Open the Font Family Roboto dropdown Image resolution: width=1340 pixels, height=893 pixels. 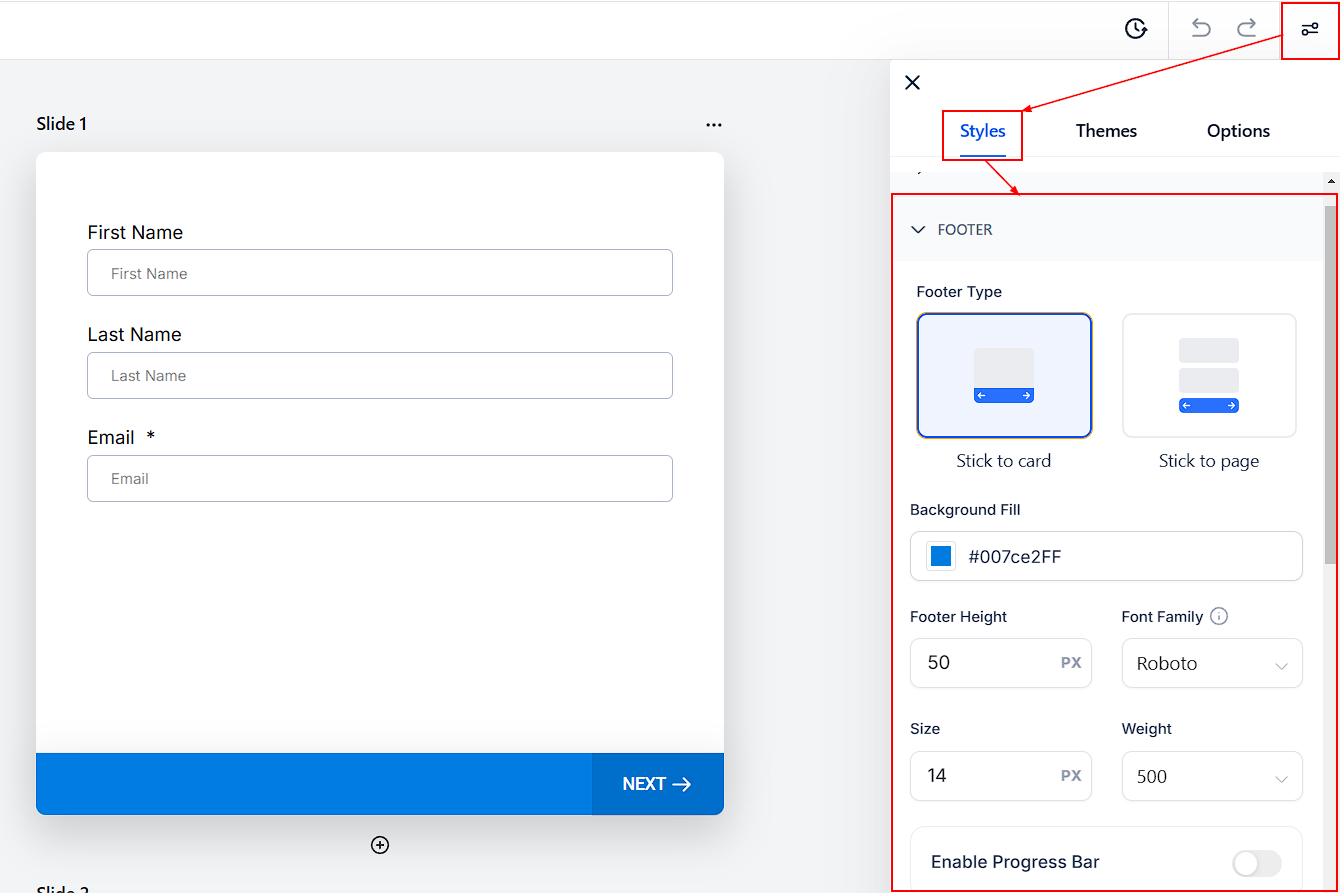click(x=1212, y=664)
